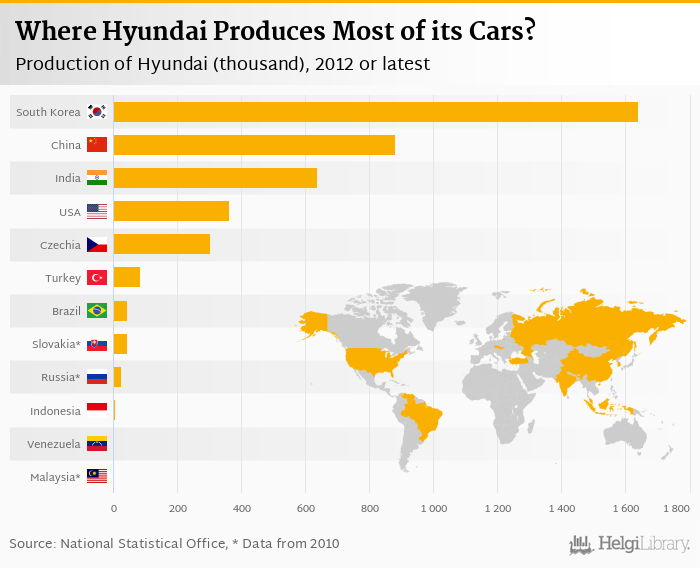Click the South Korea production bar

375,112
